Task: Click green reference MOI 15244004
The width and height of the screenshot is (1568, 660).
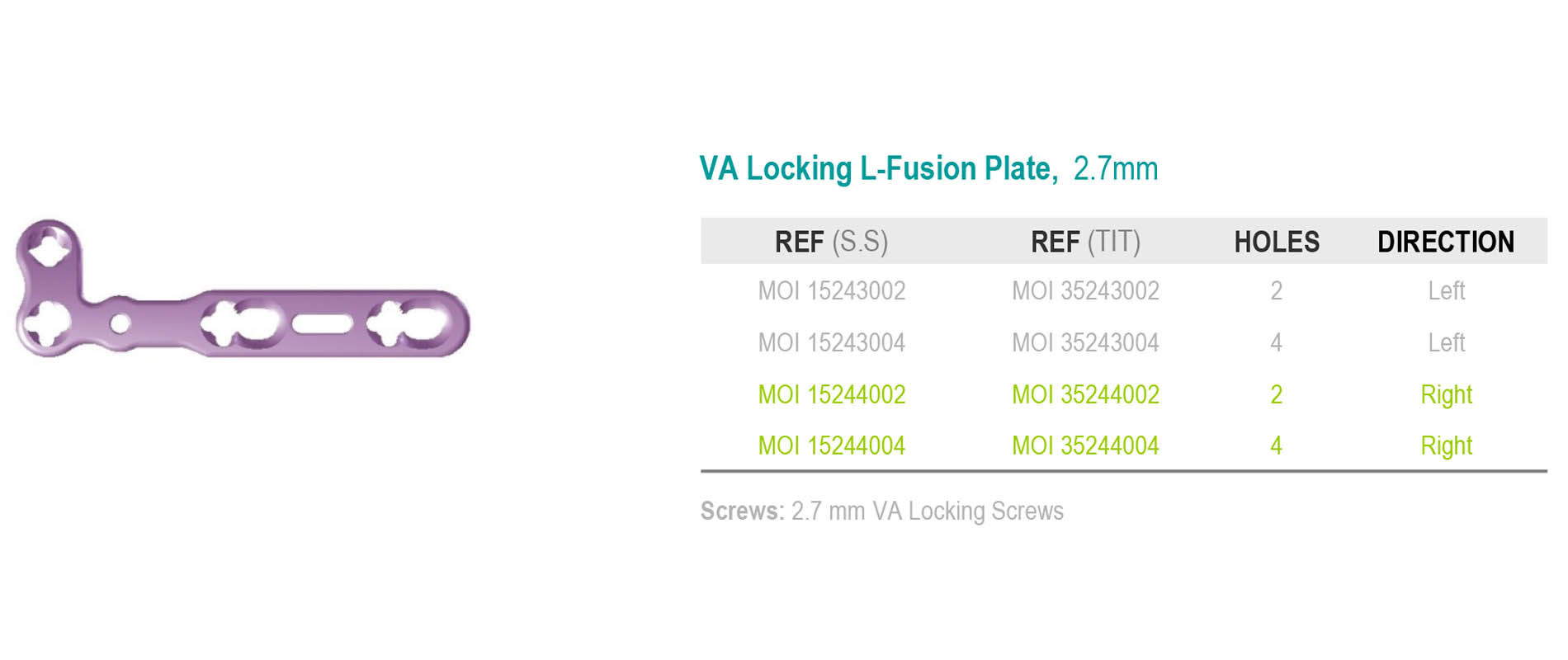Action: tap(832, 445)
